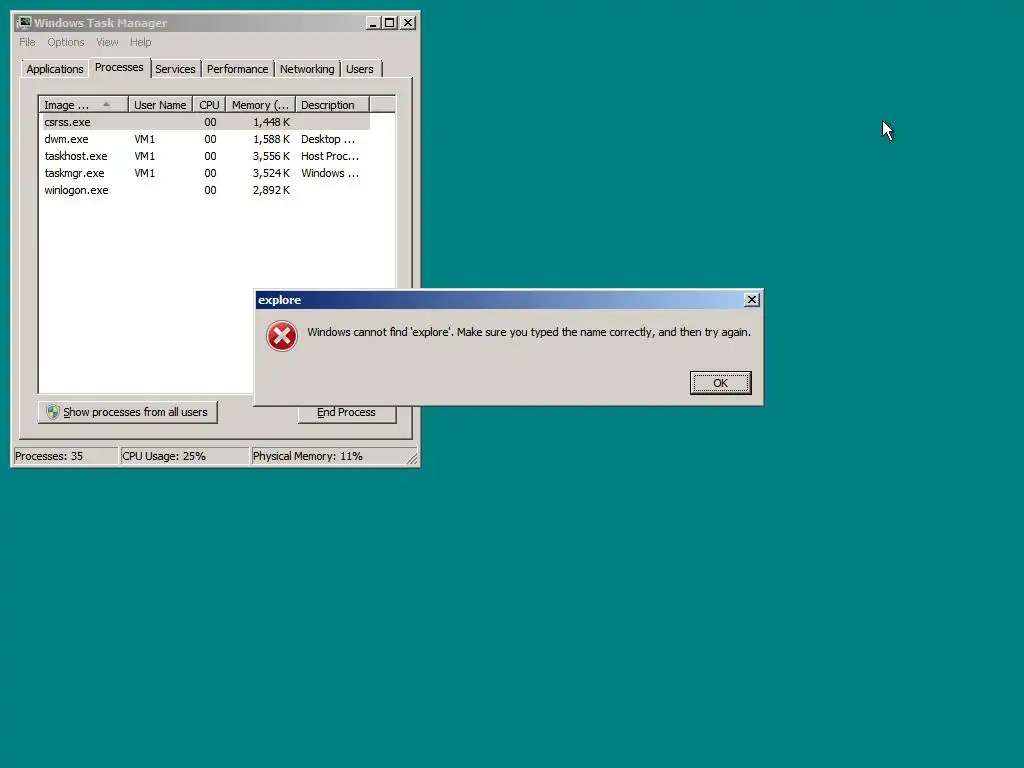
Task: Close the explore error dialog
Action: click(752, 300)
